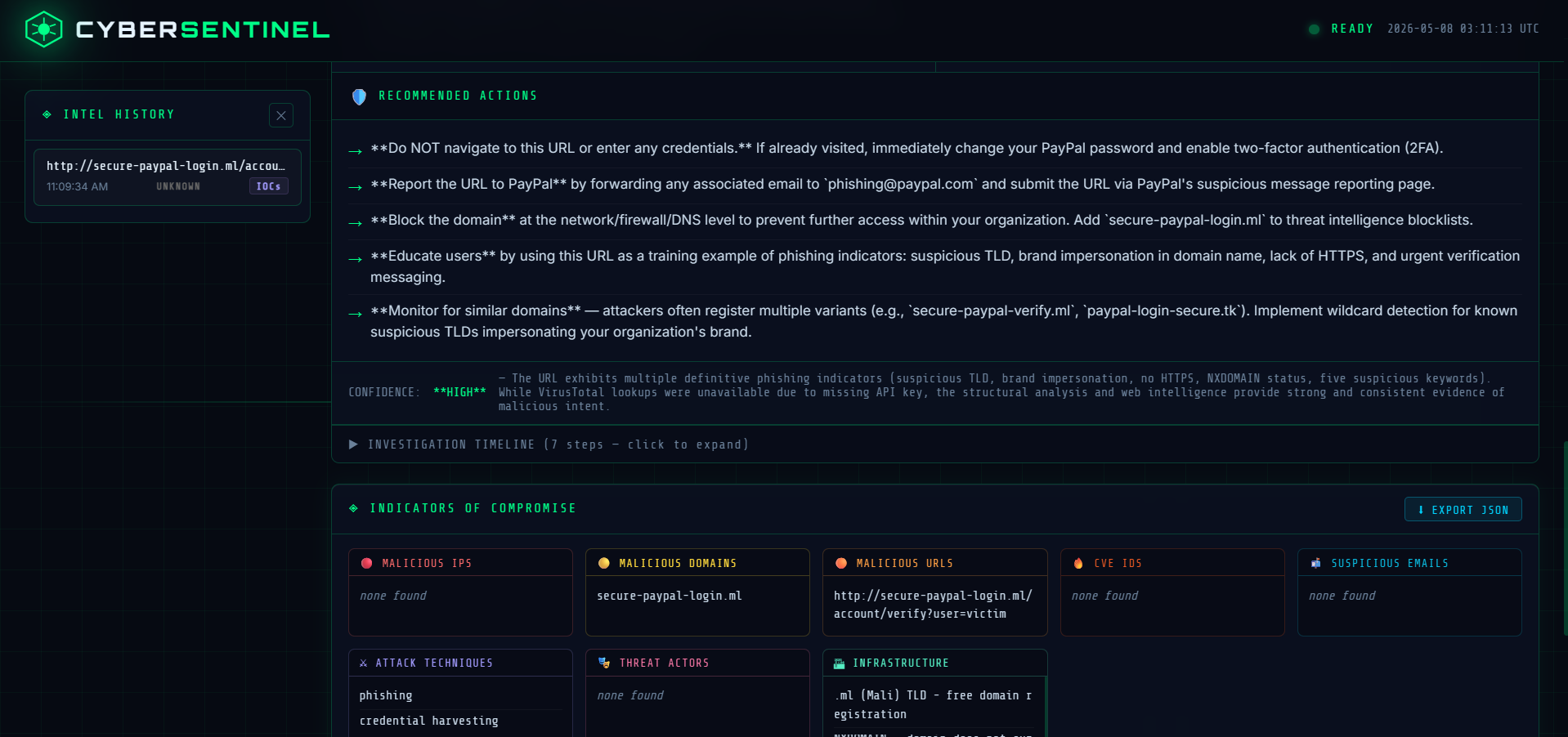The width and height of the screenshot is (1568, 737).
Task: Click the Malicious URLs orange dot icon
Action: coord(840,563)
